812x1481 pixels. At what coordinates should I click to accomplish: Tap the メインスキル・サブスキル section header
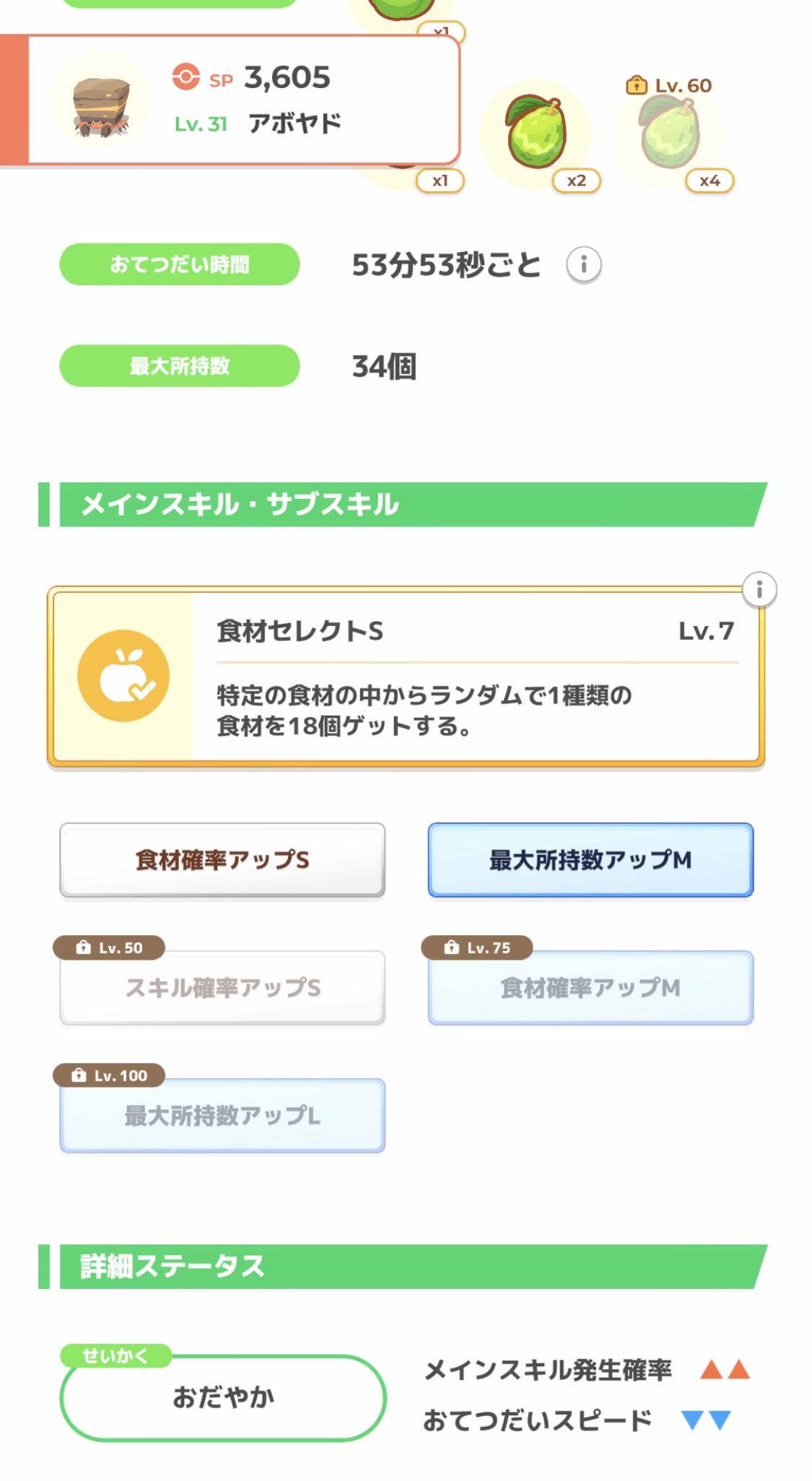tap(404, 504)
